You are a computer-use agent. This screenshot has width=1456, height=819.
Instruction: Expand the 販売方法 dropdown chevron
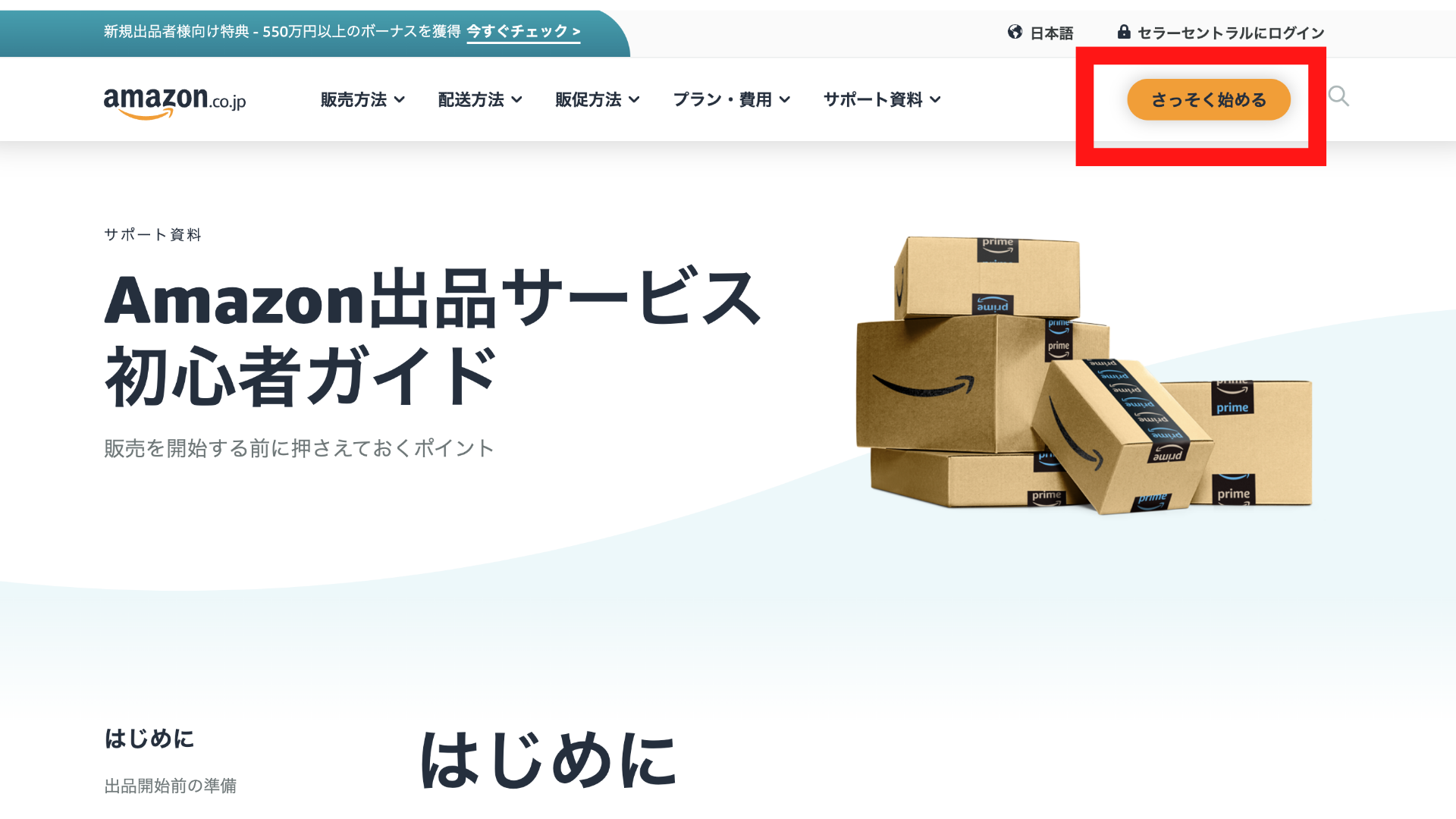click(x=400, y=100)
